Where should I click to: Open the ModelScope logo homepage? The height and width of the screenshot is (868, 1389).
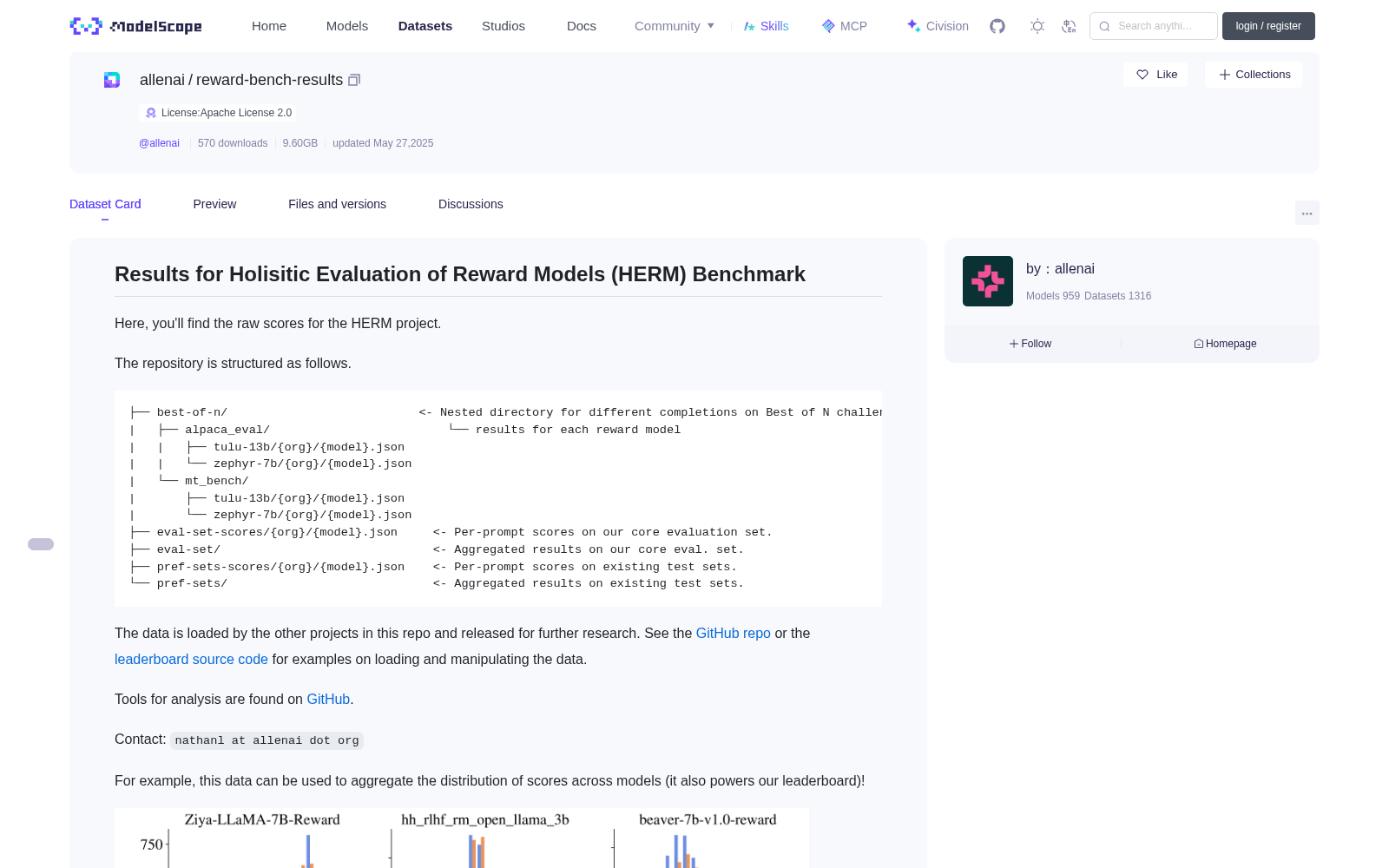[136, 26]
